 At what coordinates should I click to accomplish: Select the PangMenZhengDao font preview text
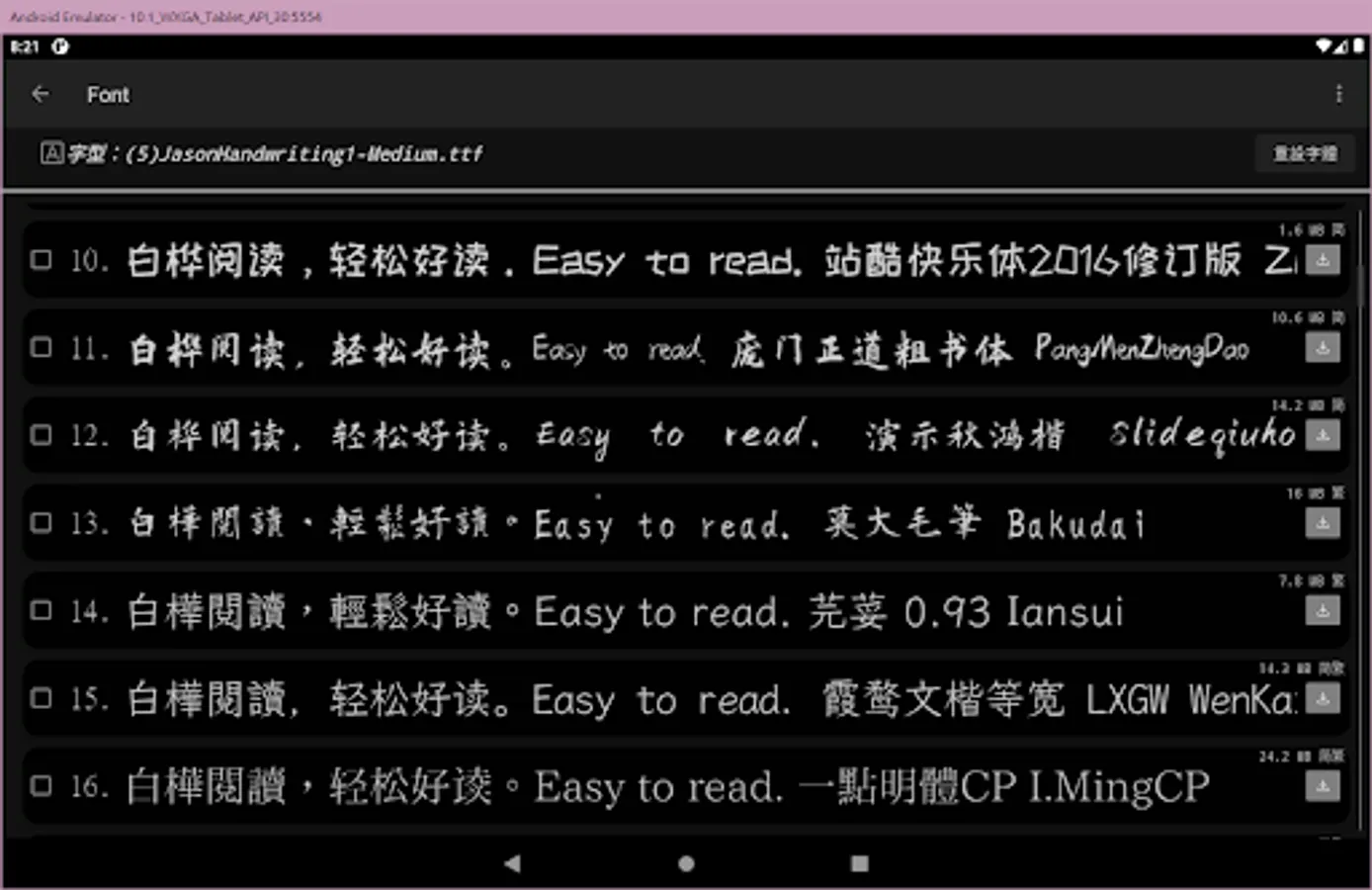point(689,349)
